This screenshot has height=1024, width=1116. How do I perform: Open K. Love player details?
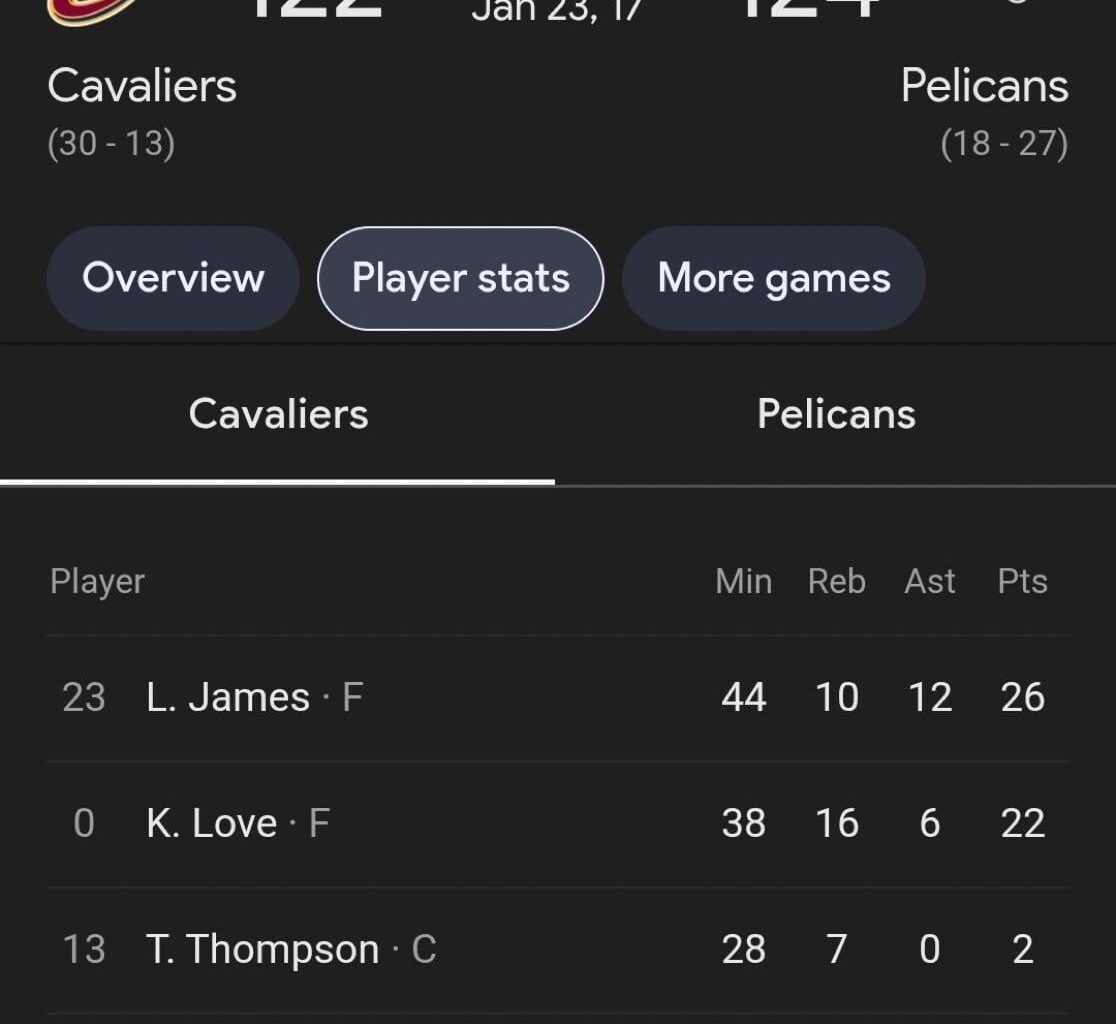pyautogui.click(x=210, y=823)
